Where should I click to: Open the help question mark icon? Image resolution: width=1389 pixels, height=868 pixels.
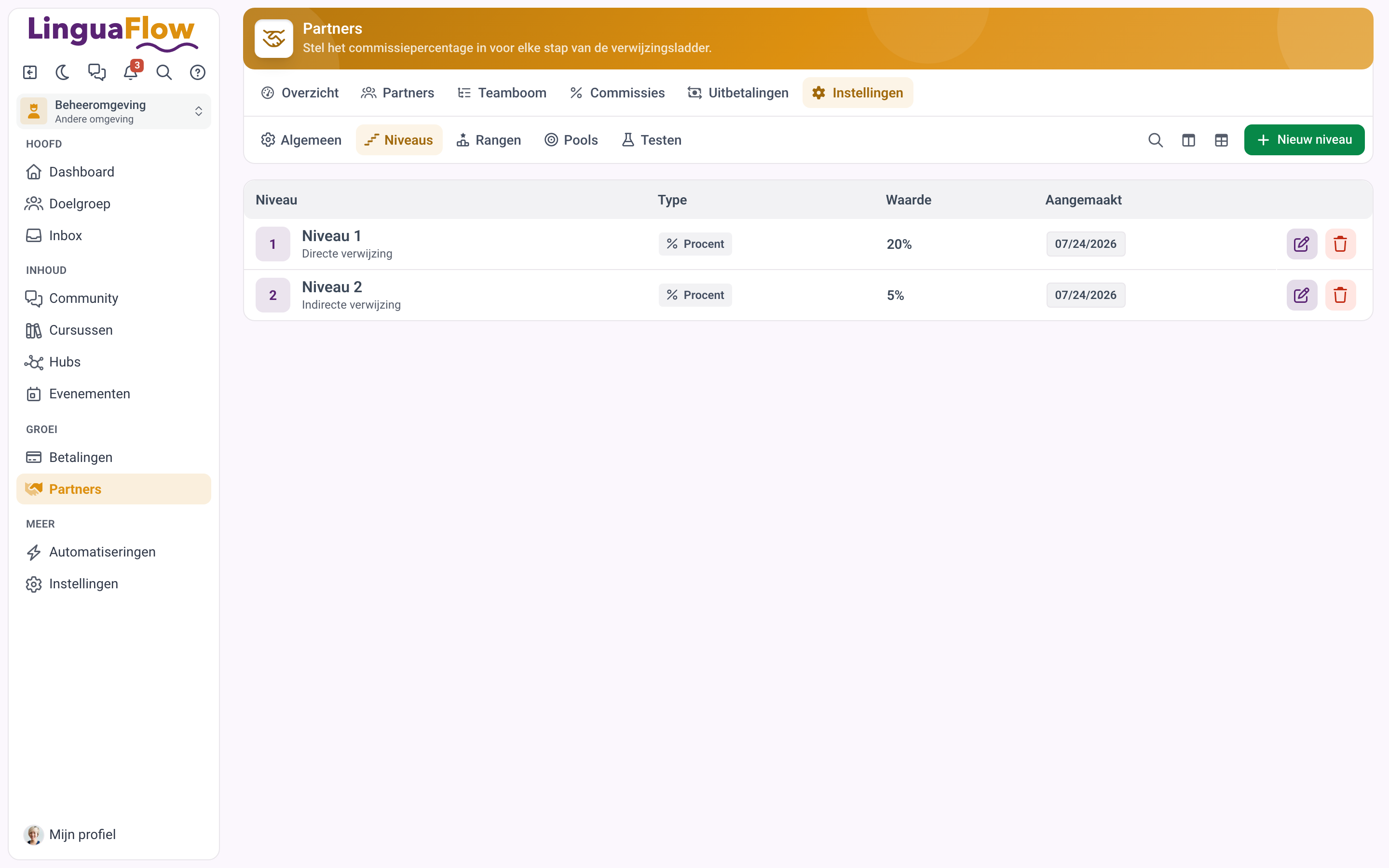[197, 72]
